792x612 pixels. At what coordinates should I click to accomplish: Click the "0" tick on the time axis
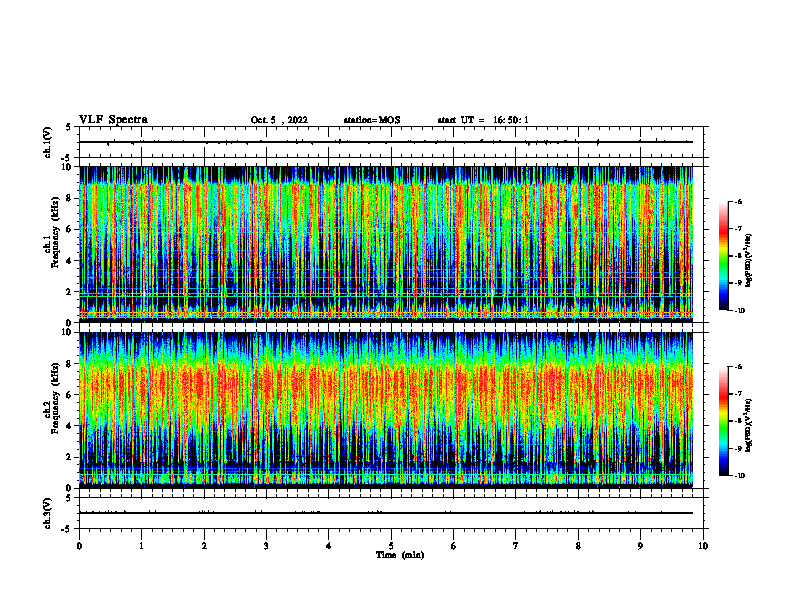click(x=79, y=546)
